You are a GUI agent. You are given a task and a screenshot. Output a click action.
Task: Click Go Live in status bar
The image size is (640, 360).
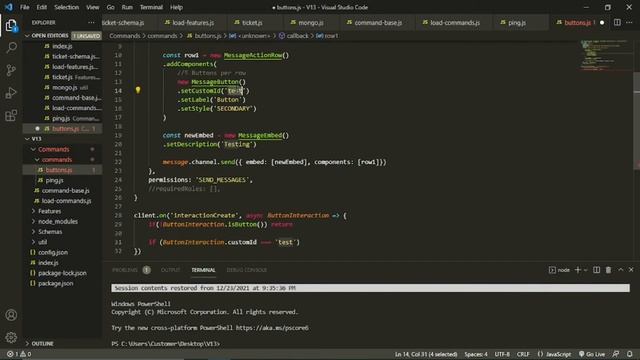(592, 354)
